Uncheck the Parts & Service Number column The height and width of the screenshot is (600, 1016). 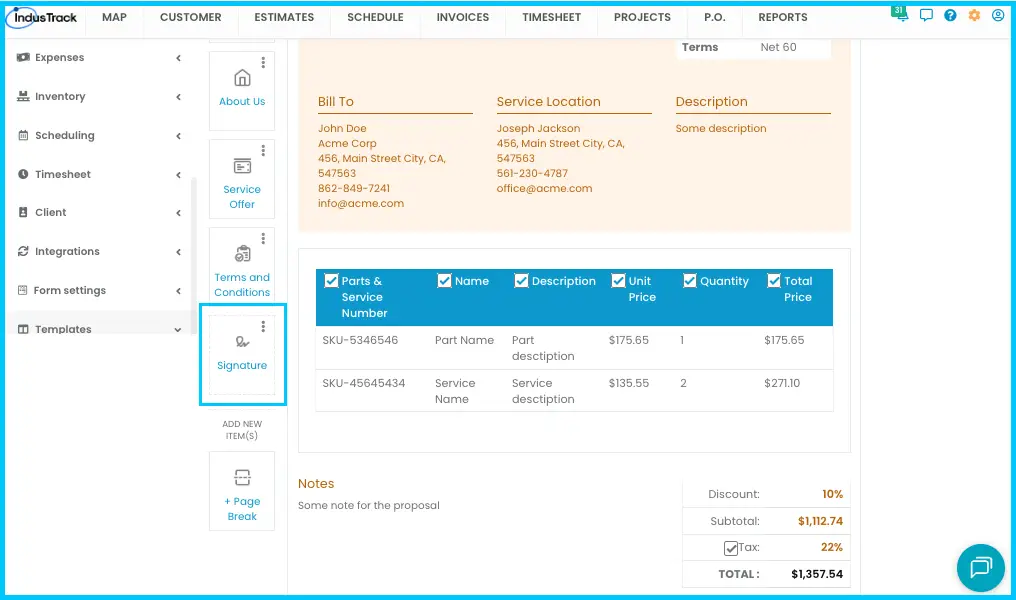(x=331, y=281)
